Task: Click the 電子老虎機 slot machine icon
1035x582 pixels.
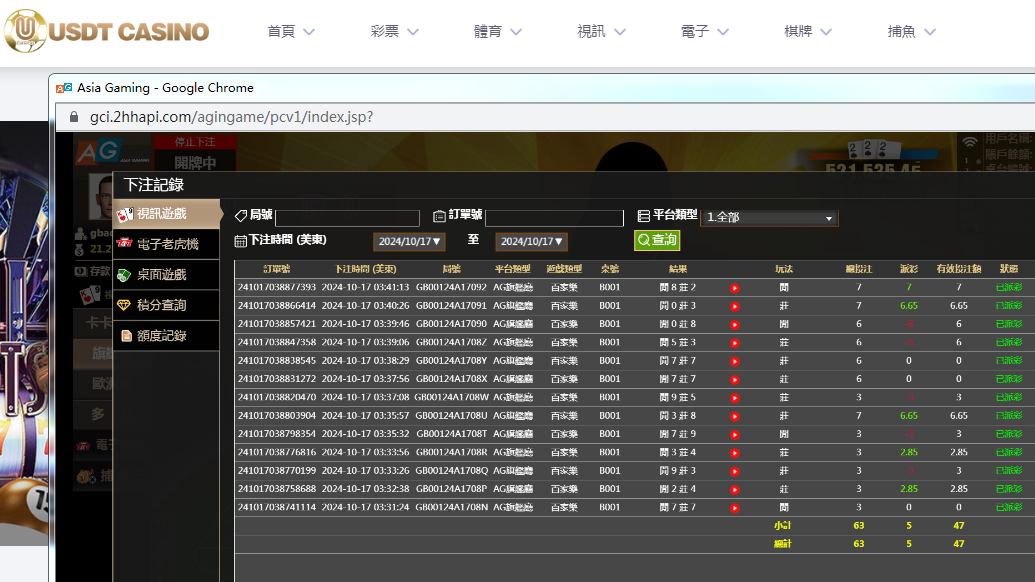Action: [125, 244]
